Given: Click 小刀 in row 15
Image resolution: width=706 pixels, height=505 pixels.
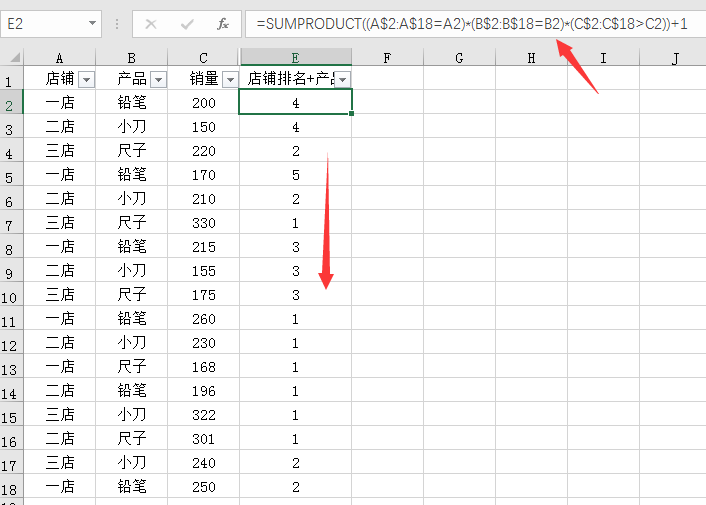Looking at the screenshot, I should point(131,415).
